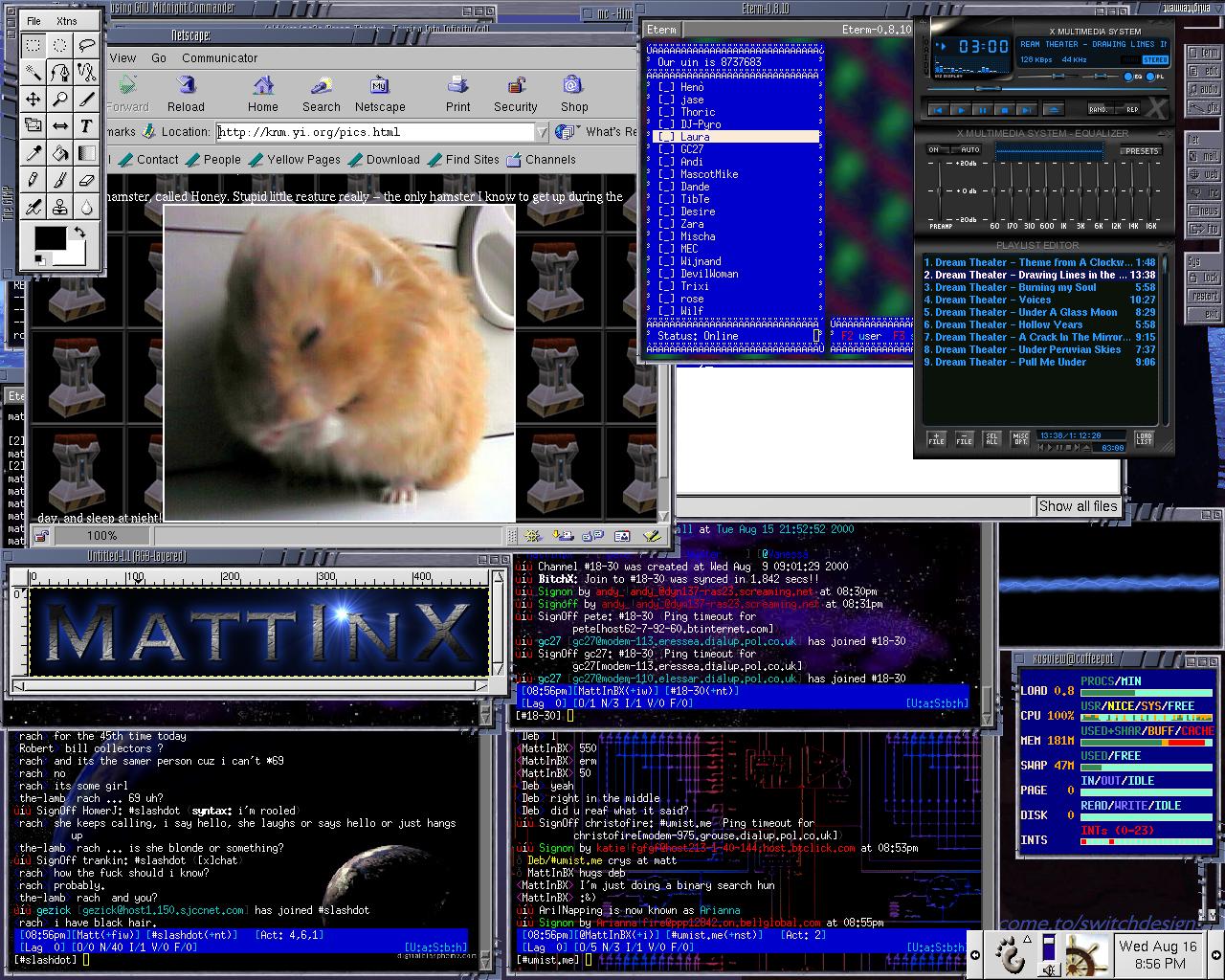Screen dimensions: 1225x980
Task: Open Security info in Netscape toolbar
Action: 516,94
